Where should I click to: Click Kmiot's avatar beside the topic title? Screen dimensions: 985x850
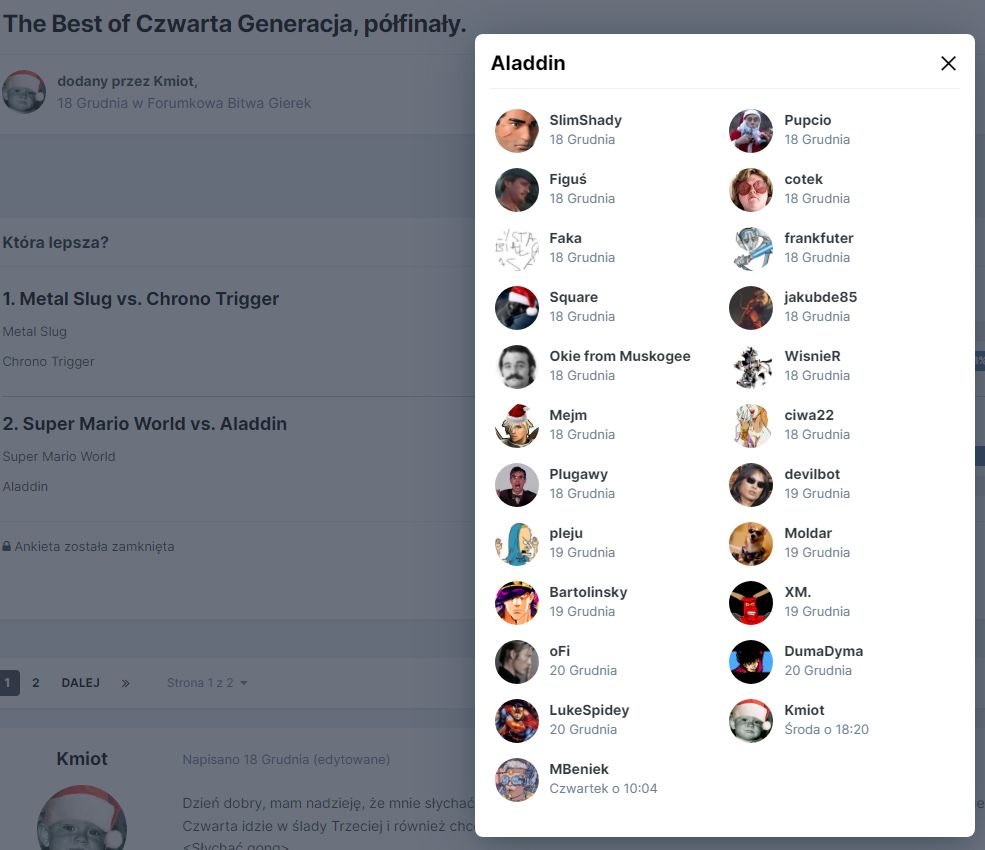(24, 92)
